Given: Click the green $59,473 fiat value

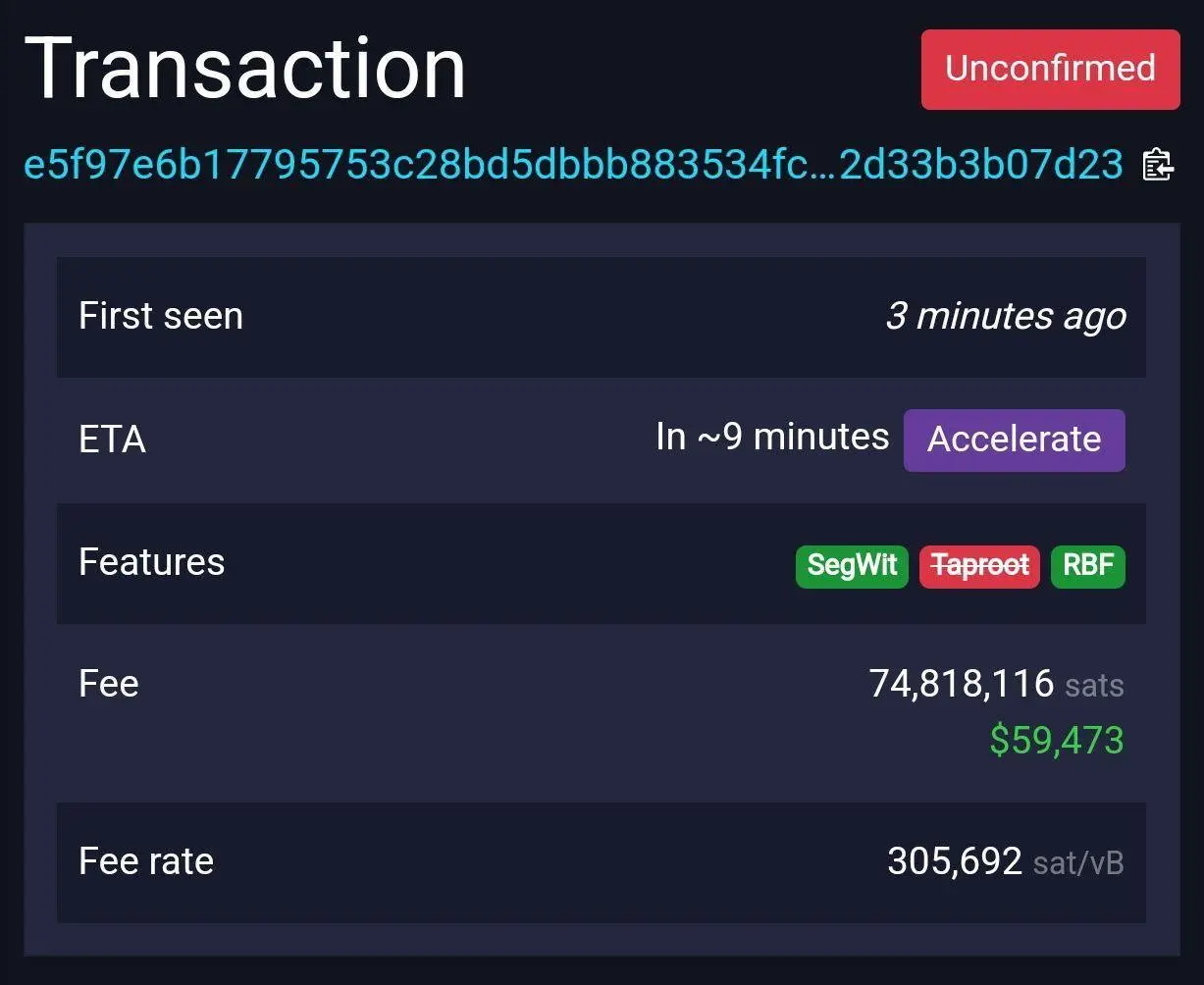Looking at the screenshot, I should pyautogui.click(x=1056, y=740).
